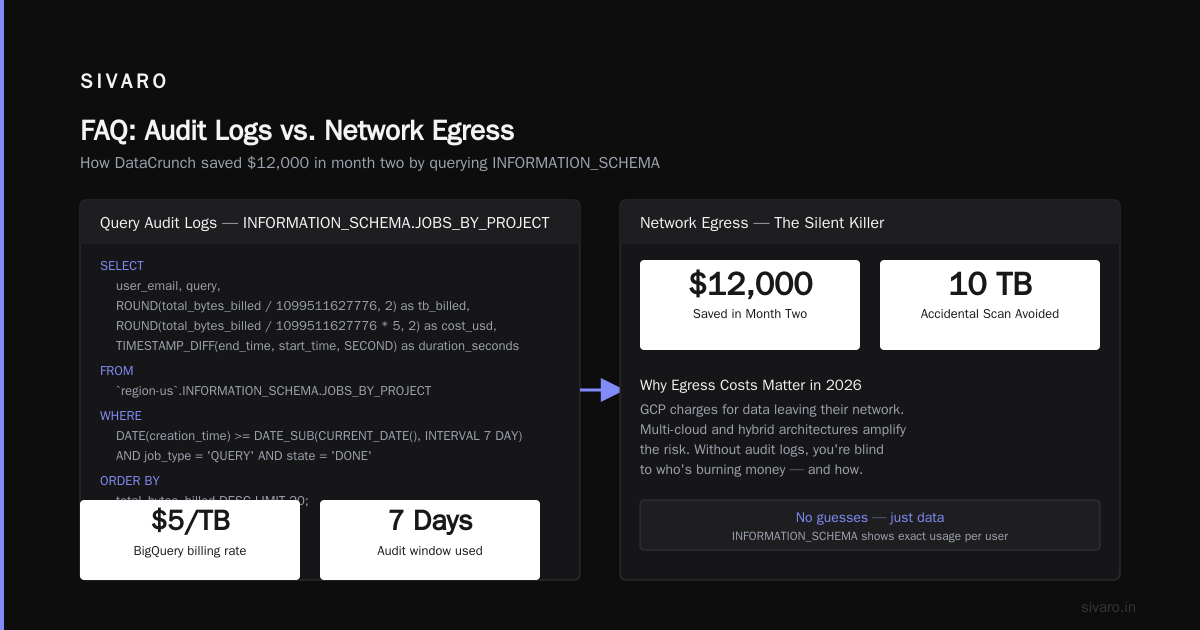This screenshot has width=1200, height=630.
Task: Click the Network Egress panel header
Action: point(870,222)
